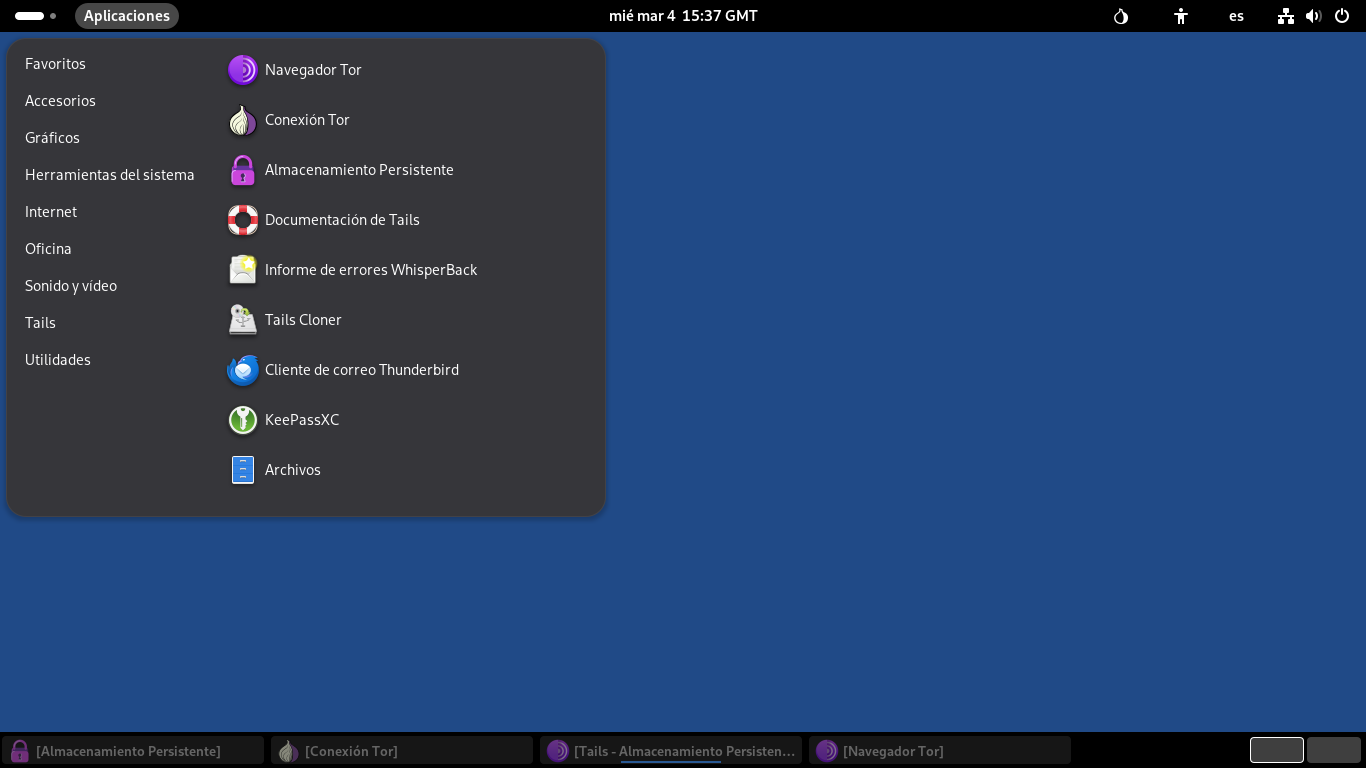Click the Almacenamiento Persistente padlock icon
The height and width of the screenshot is (768, 1366).
(x=243, y=170)
